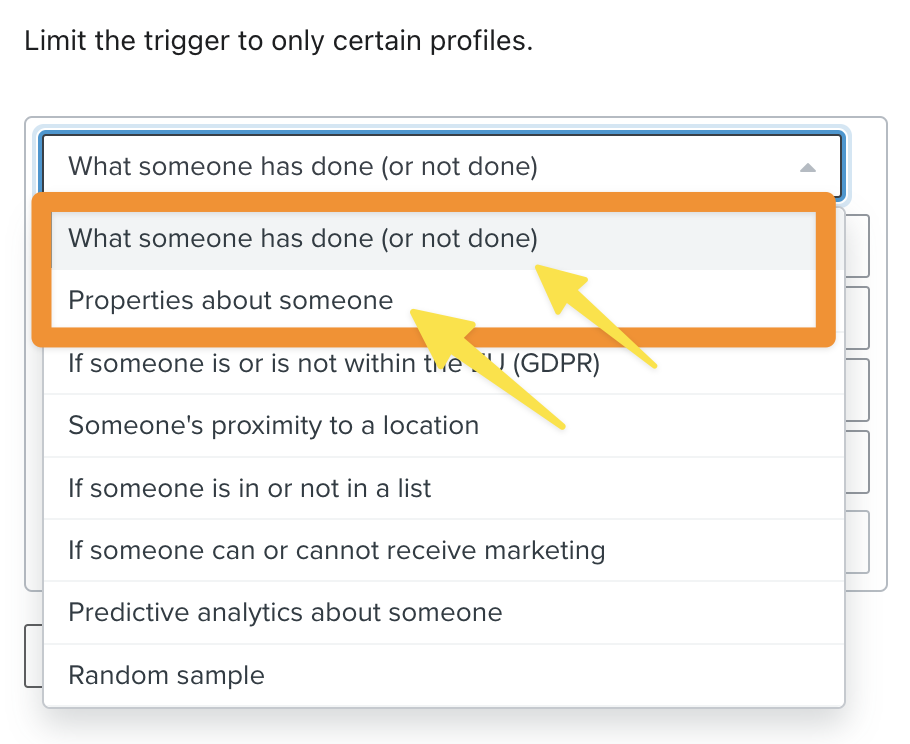Click the hidden field edge beside the marketing option

(857, 541)
